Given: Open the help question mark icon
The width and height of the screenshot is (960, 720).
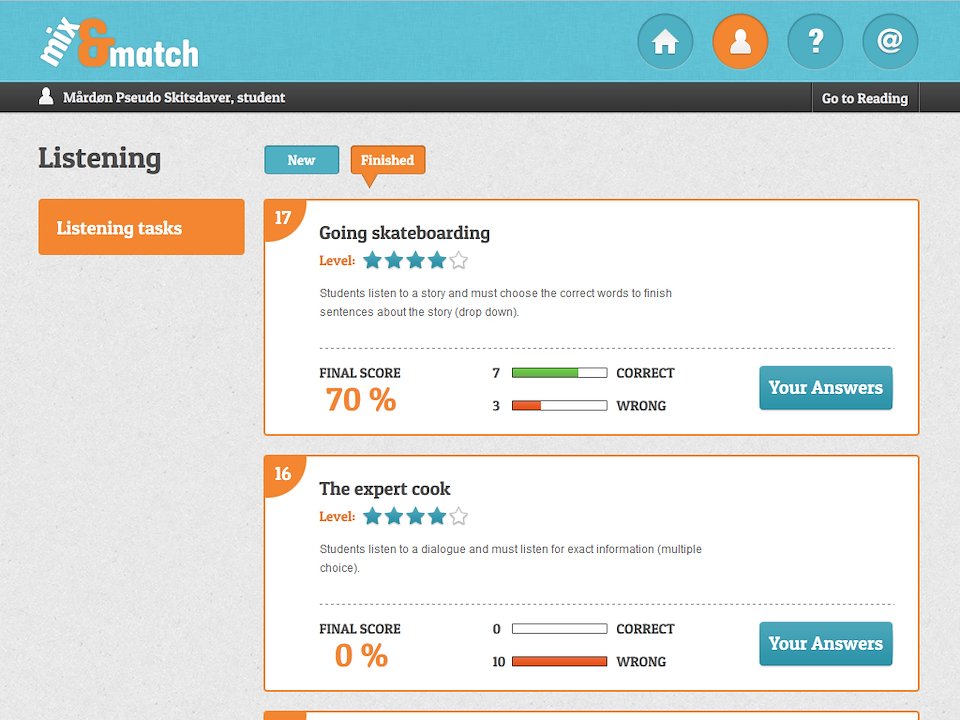Looking at the screenshot, I should click(816, 42).
